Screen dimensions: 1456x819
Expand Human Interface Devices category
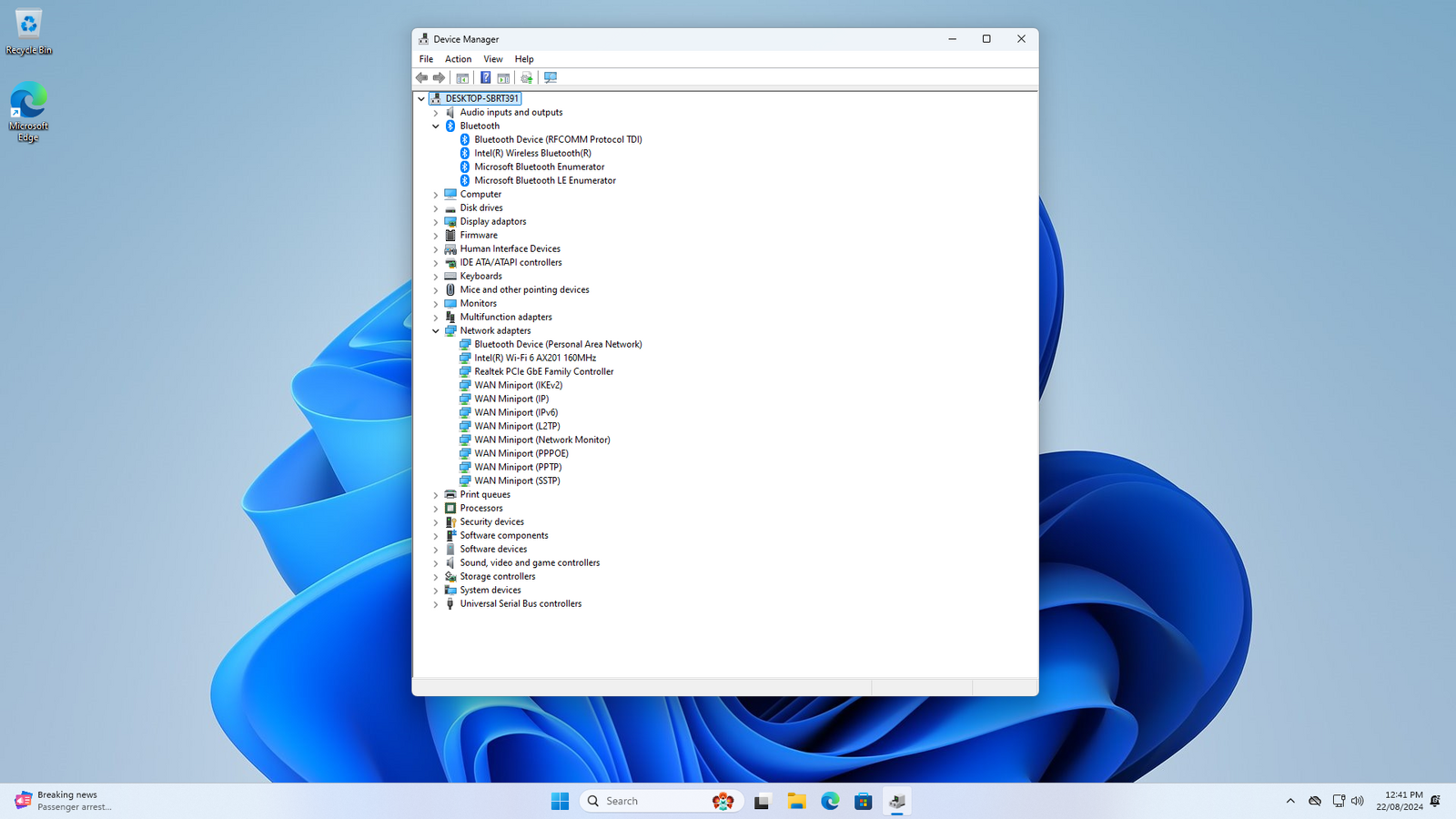pyautogui.click(x=436, y=248)
